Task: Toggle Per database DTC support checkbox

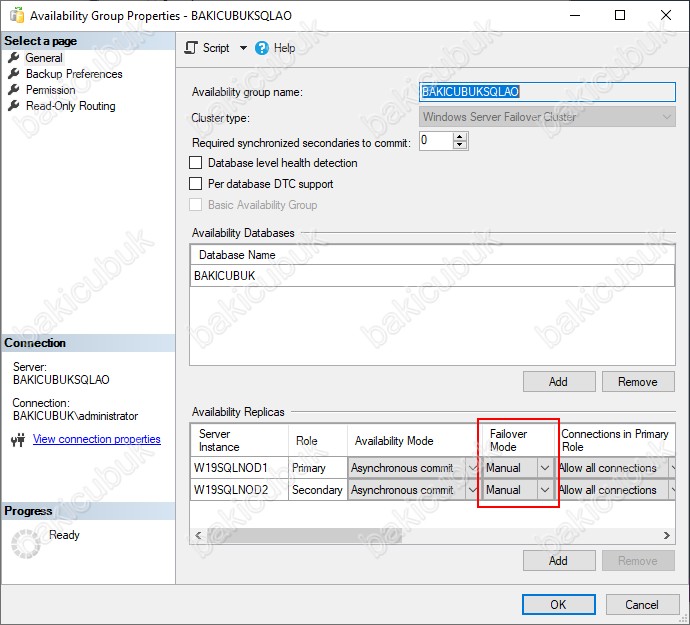Action: click(x=196, y=184)
